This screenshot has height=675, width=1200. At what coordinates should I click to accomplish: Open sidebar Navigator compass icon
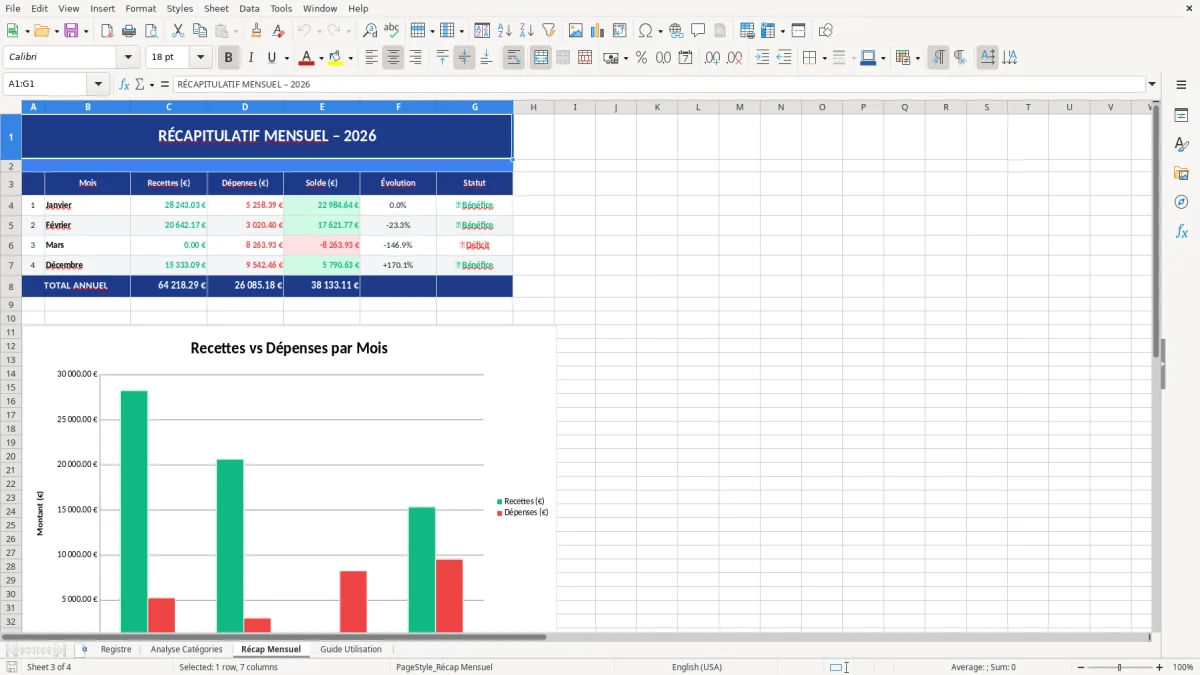1181,202
